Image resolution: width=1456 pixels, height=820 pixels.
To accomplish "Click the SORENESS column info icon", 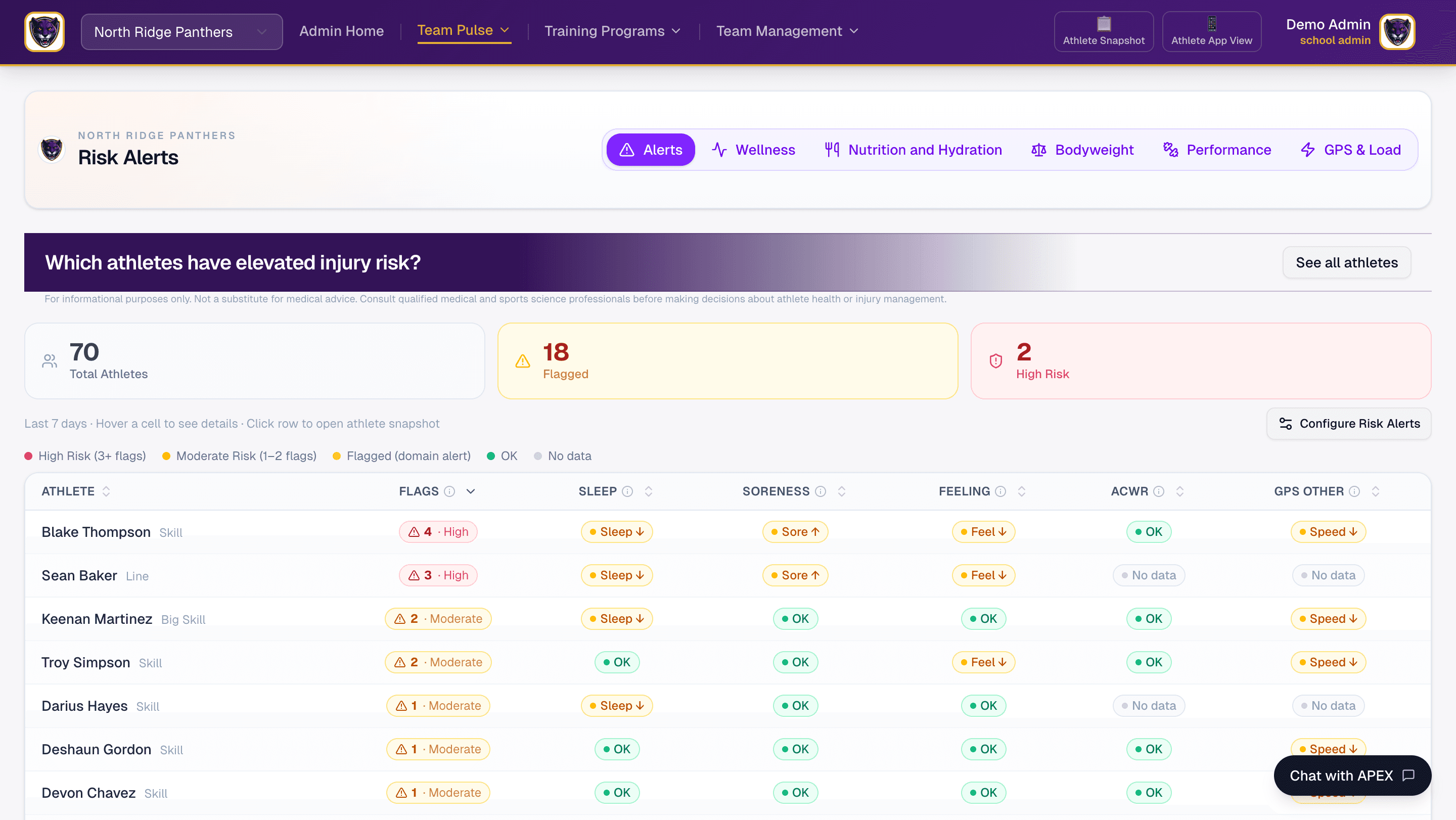I will click(x=821, y=491).
